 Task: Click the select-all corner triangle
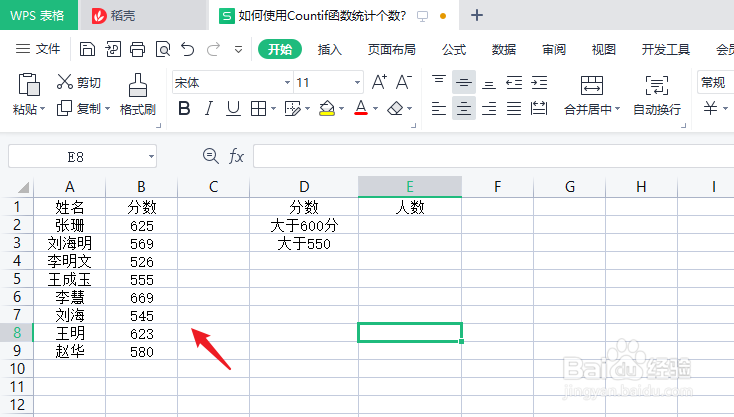pyautogui.click(x=23, y=188)
